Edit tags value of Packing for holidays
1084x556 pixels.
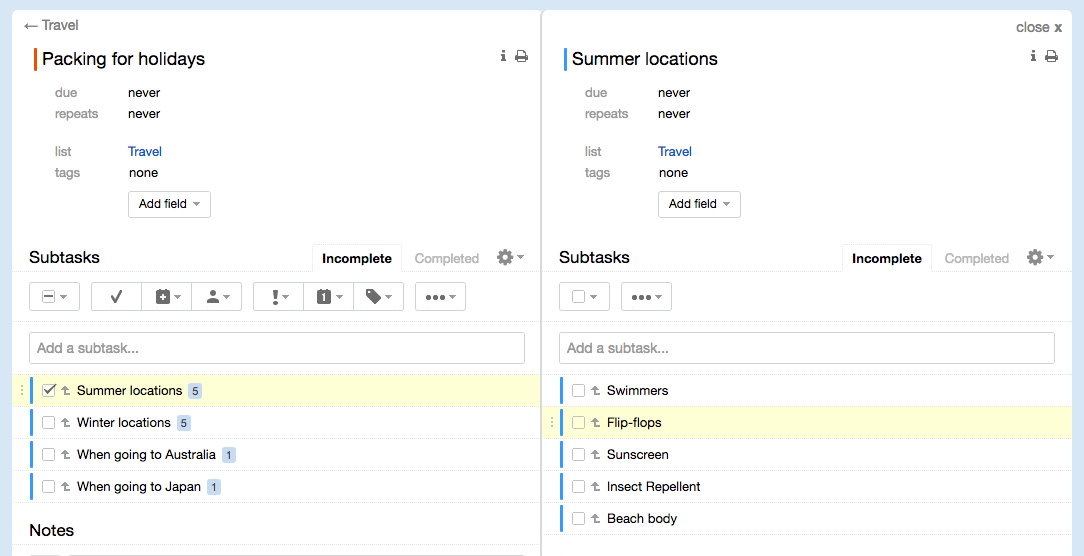(143, 173)
